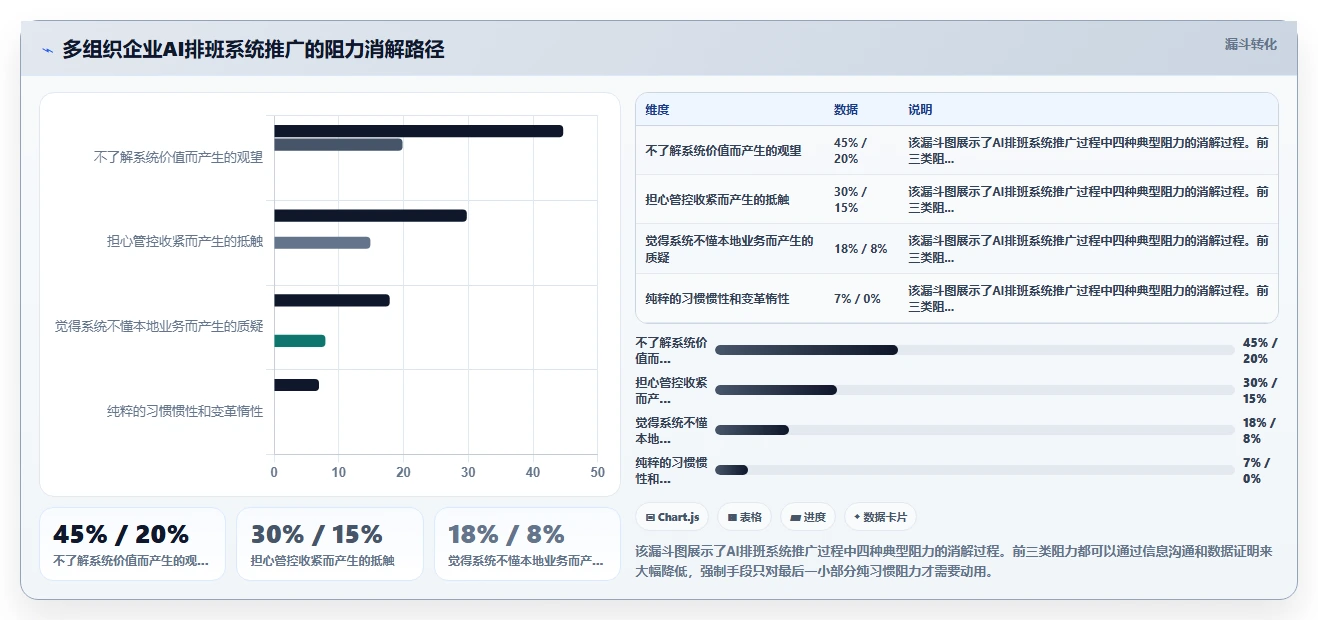
Task: Click the table's 18% / 8% data cell
Action: pos(861,249)
